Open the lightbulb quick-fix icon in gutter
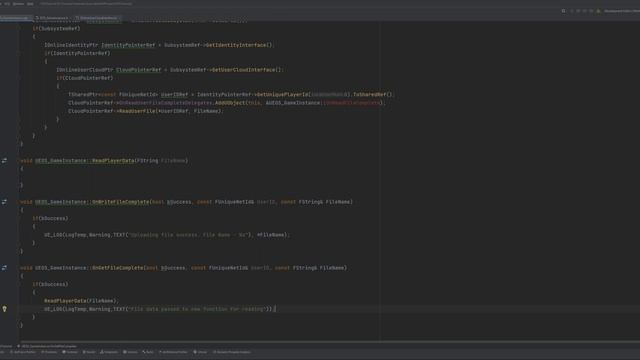The image size is (640, 360). (4, 309)
